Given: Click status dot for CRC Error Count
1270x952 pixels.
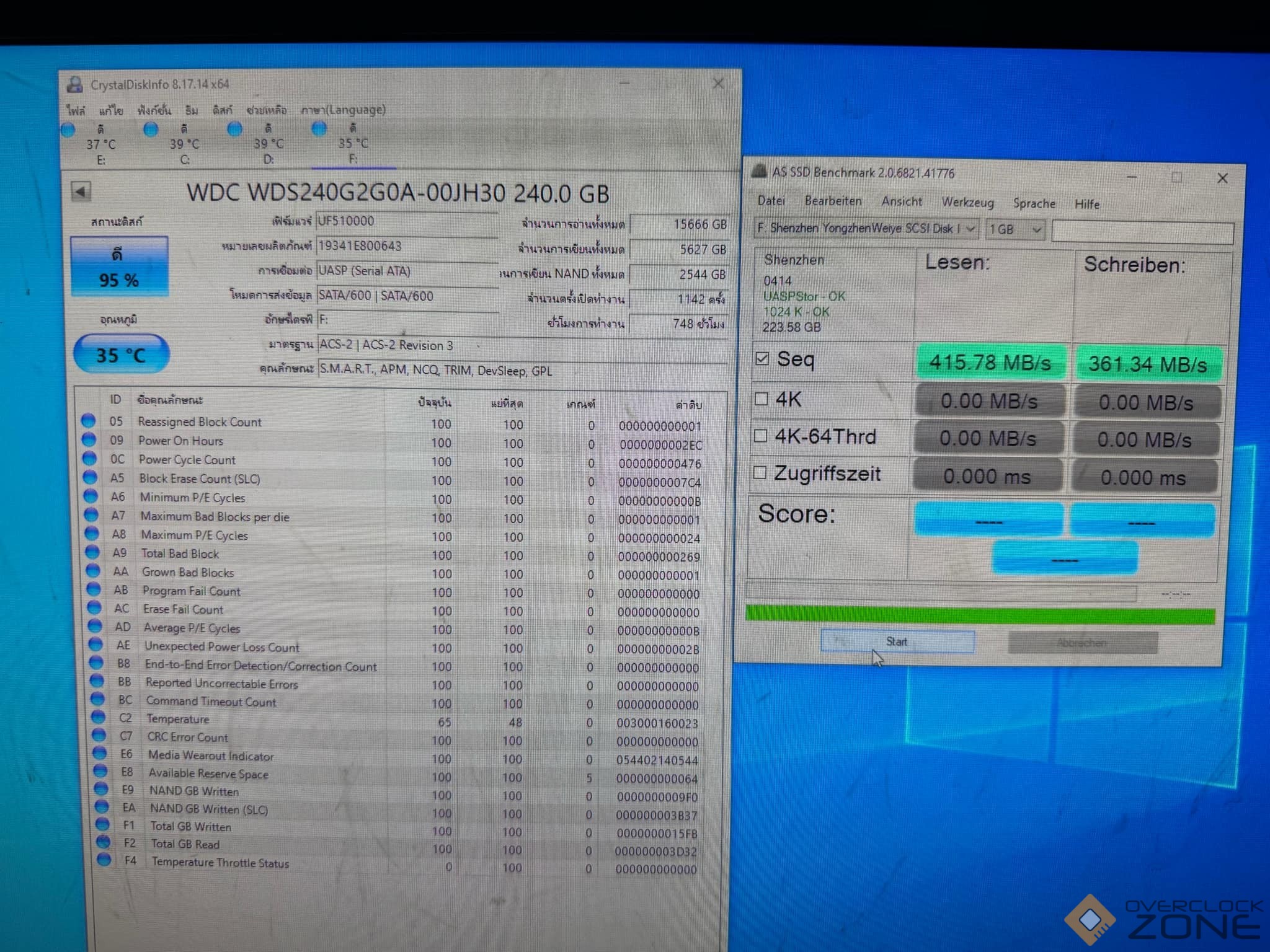Looking at the screenshot, I should tap(99, 735).
